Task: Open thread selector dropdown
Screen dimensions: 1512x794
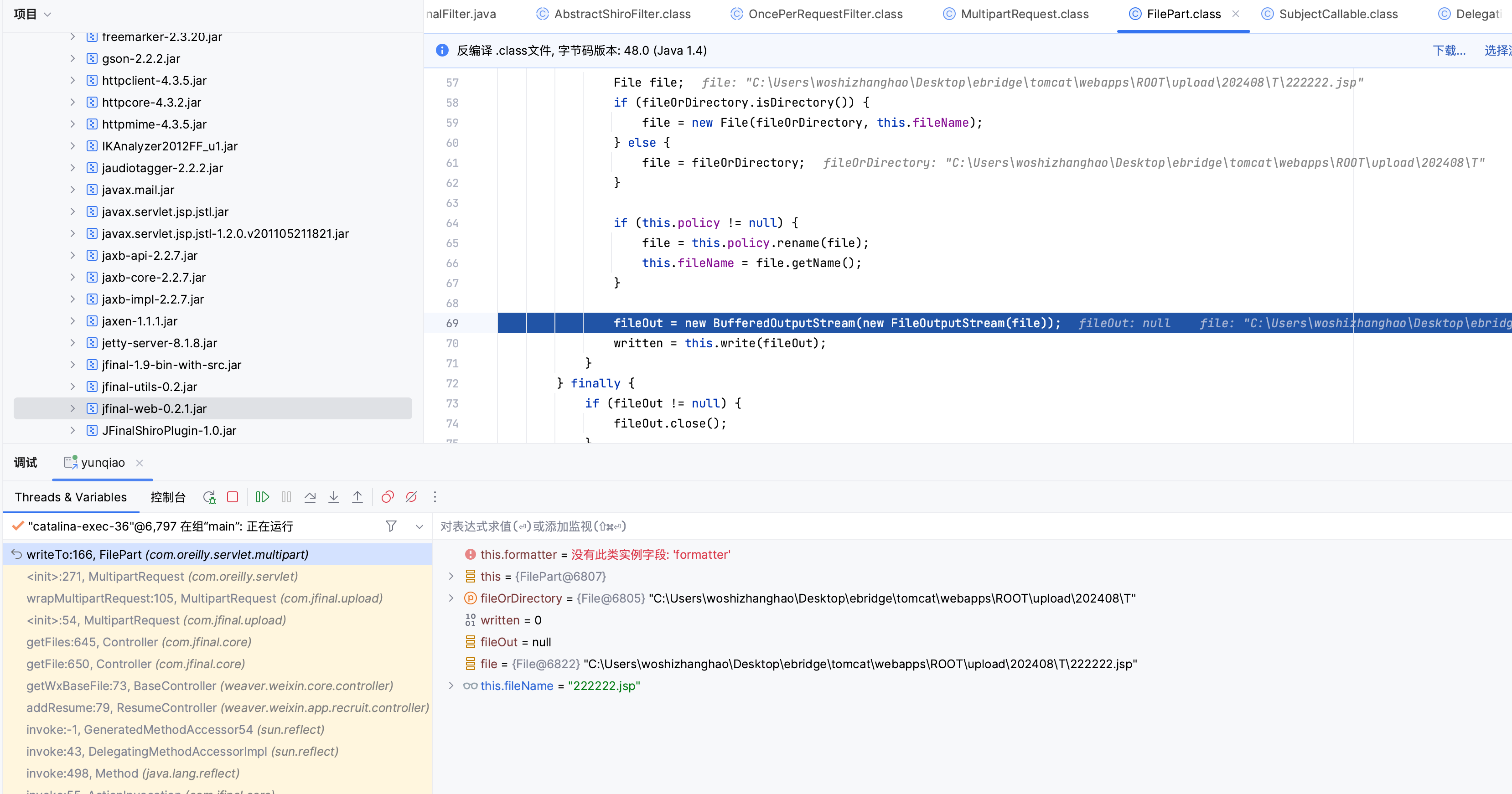Action: click(x=419, y=526)
